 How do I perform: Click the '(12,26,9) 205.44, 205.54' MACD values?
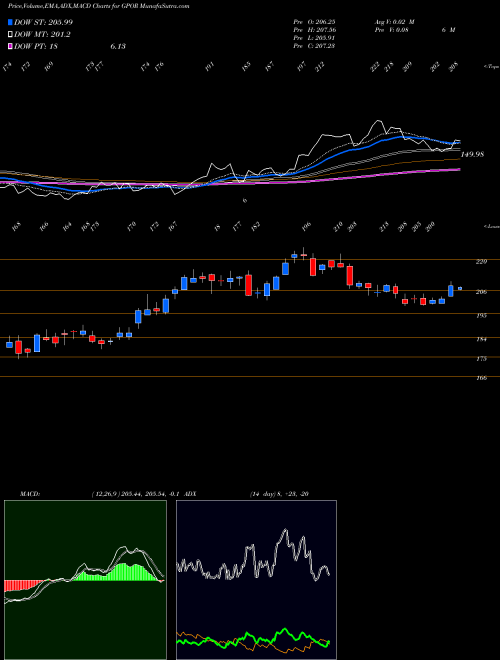click(x=128, y=494)
